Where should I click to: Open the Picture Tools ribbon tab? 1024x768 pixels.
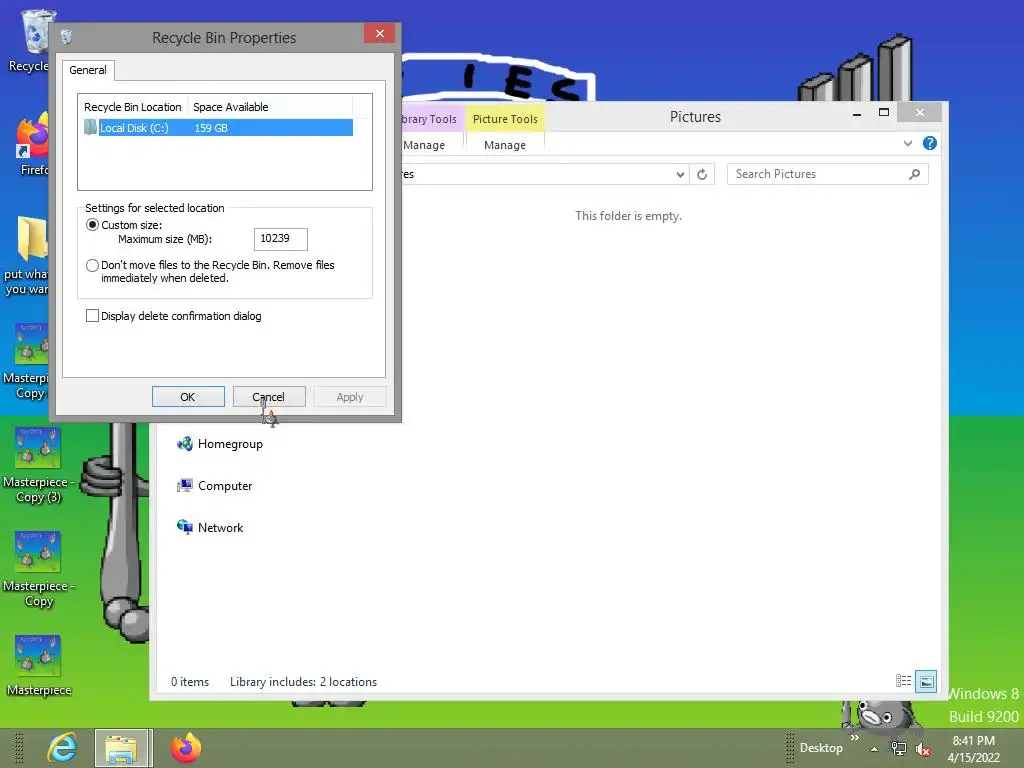pyautogui.click(x=505, y=119)
